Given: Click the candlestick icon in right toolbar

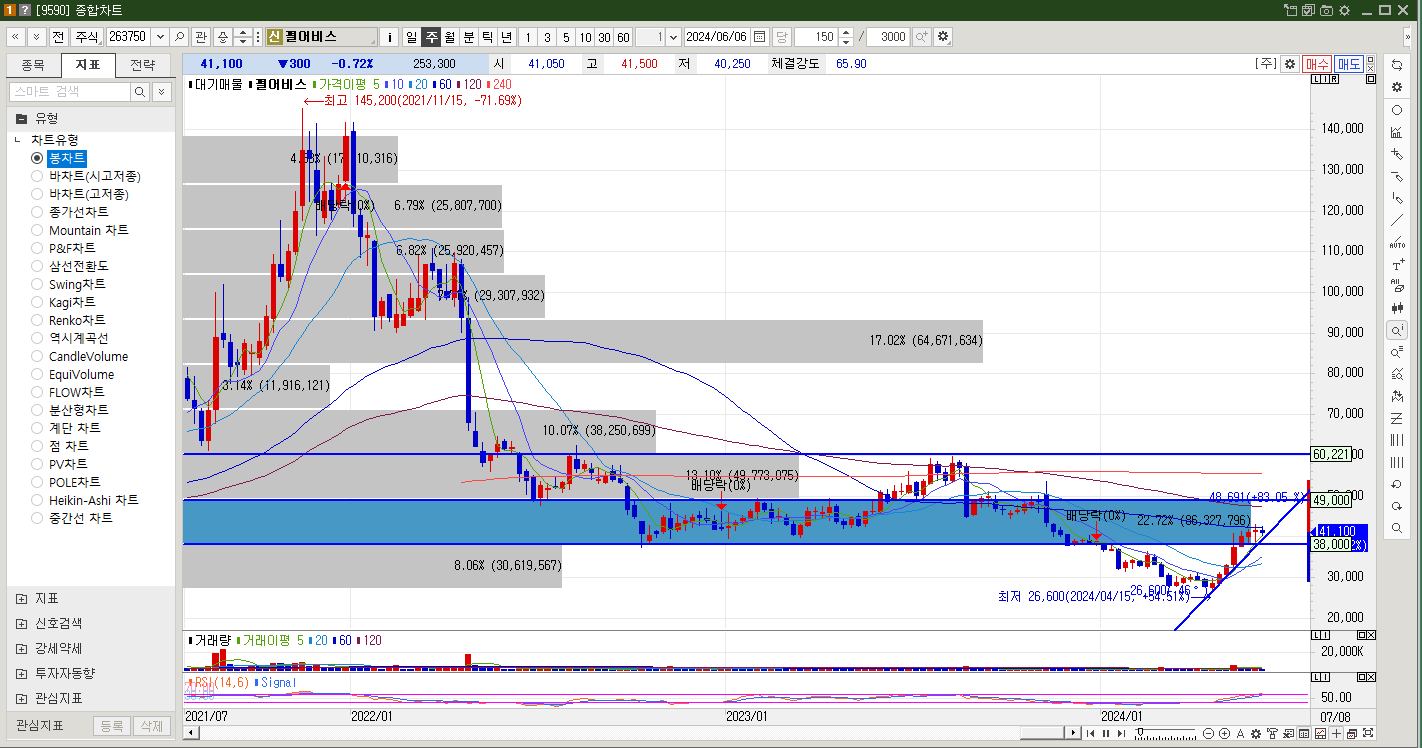Looking at the screenshot, I should [1397, 308].
